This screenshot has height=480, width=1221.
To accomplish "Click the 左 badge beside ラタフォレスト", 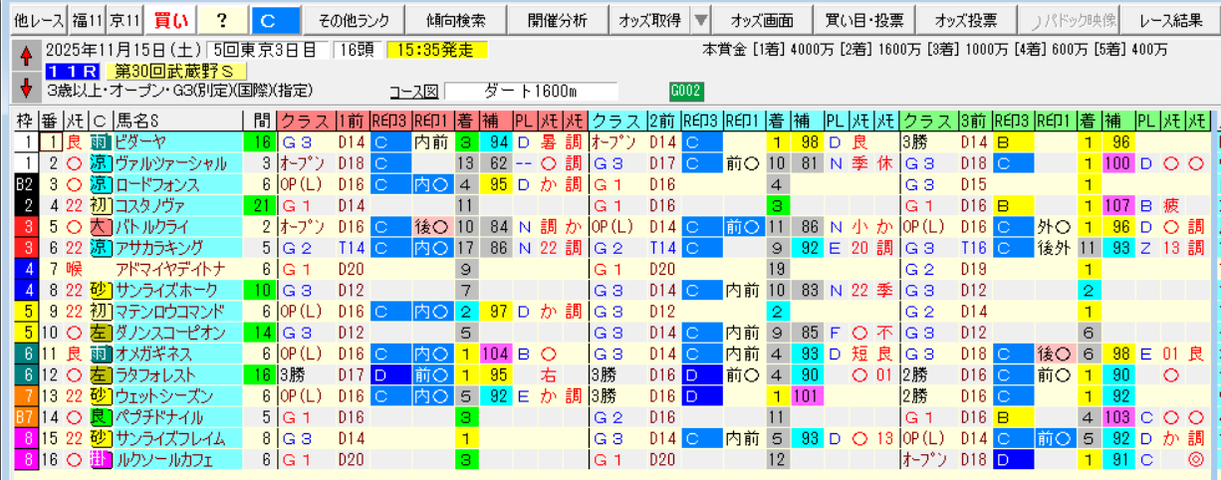I will point(100,375).
